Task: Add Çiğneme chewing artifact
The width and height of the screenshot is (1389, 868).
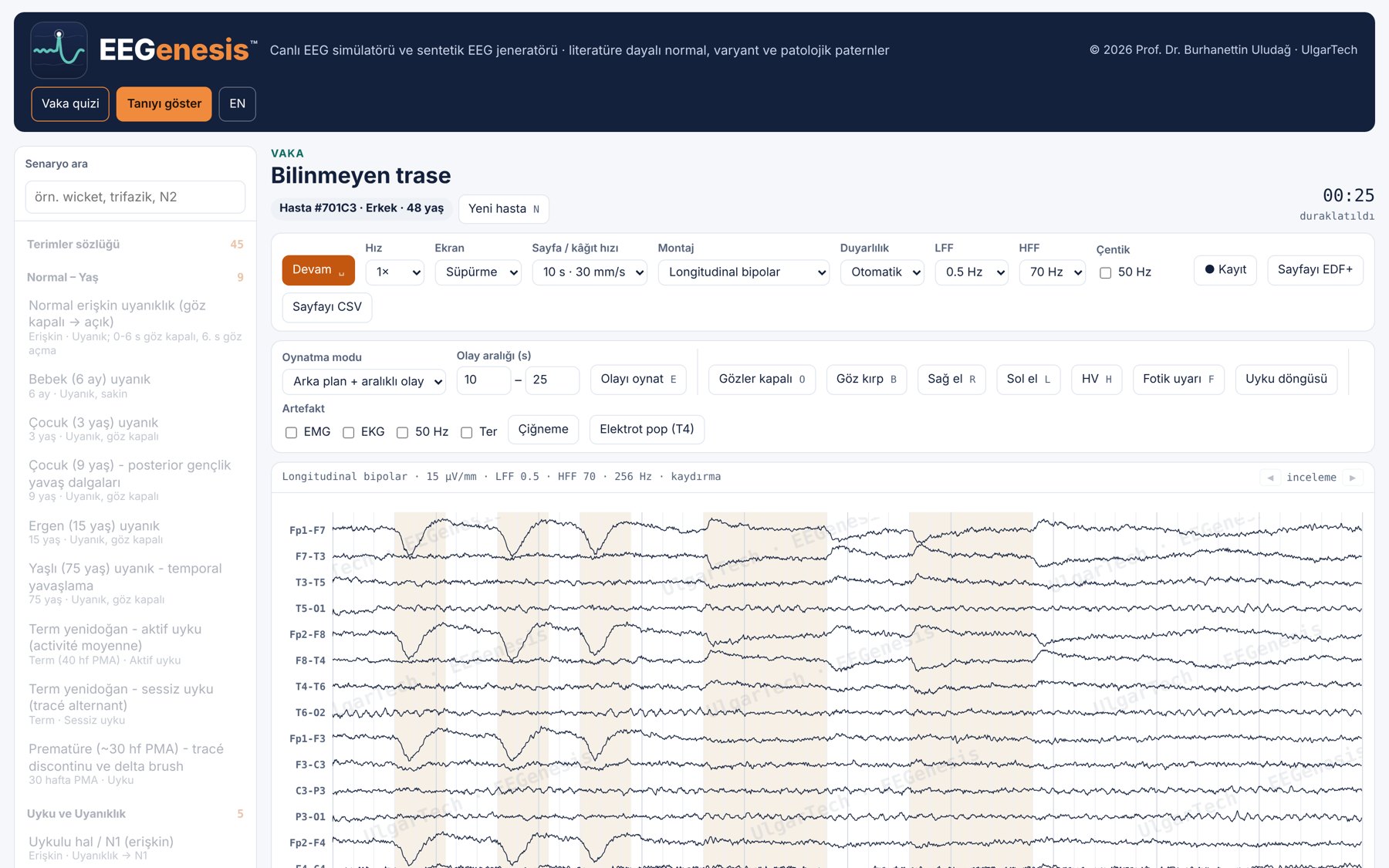Action: (x=543, y=430)
